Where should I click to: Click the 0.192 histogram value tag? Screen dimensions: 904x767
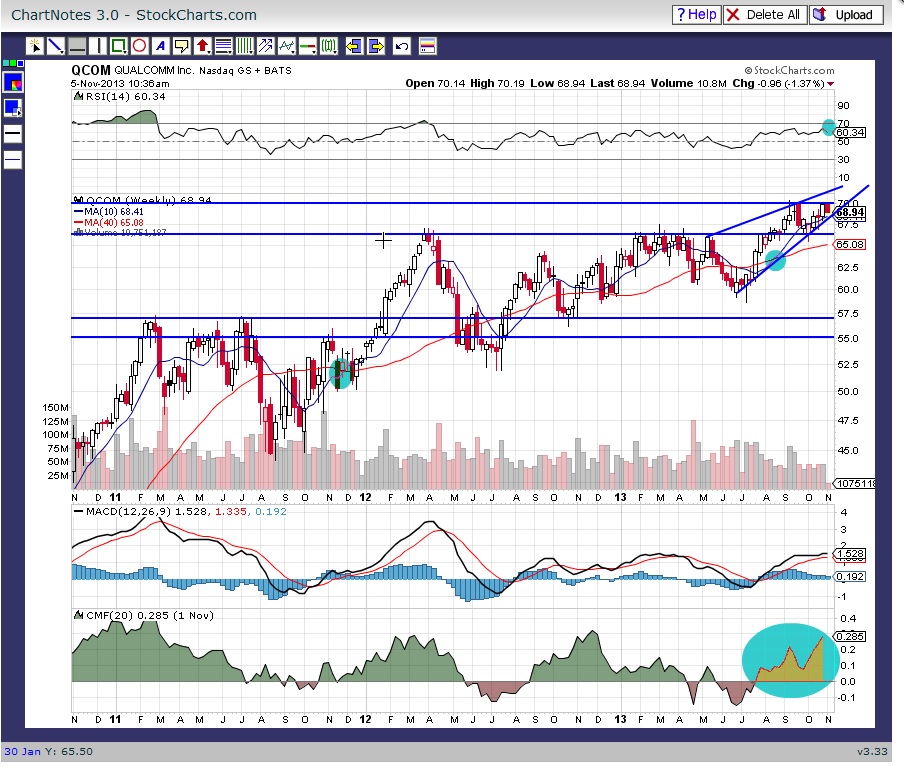tap(850, 576)
